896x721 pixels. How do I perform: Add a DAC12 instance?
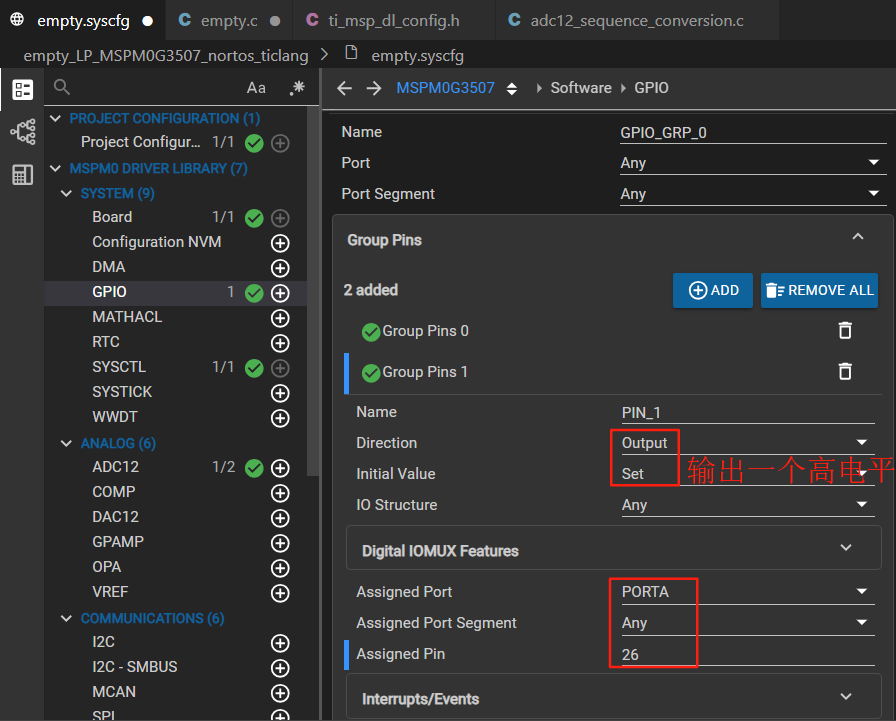pyautogui.click(x=280, y=518)
